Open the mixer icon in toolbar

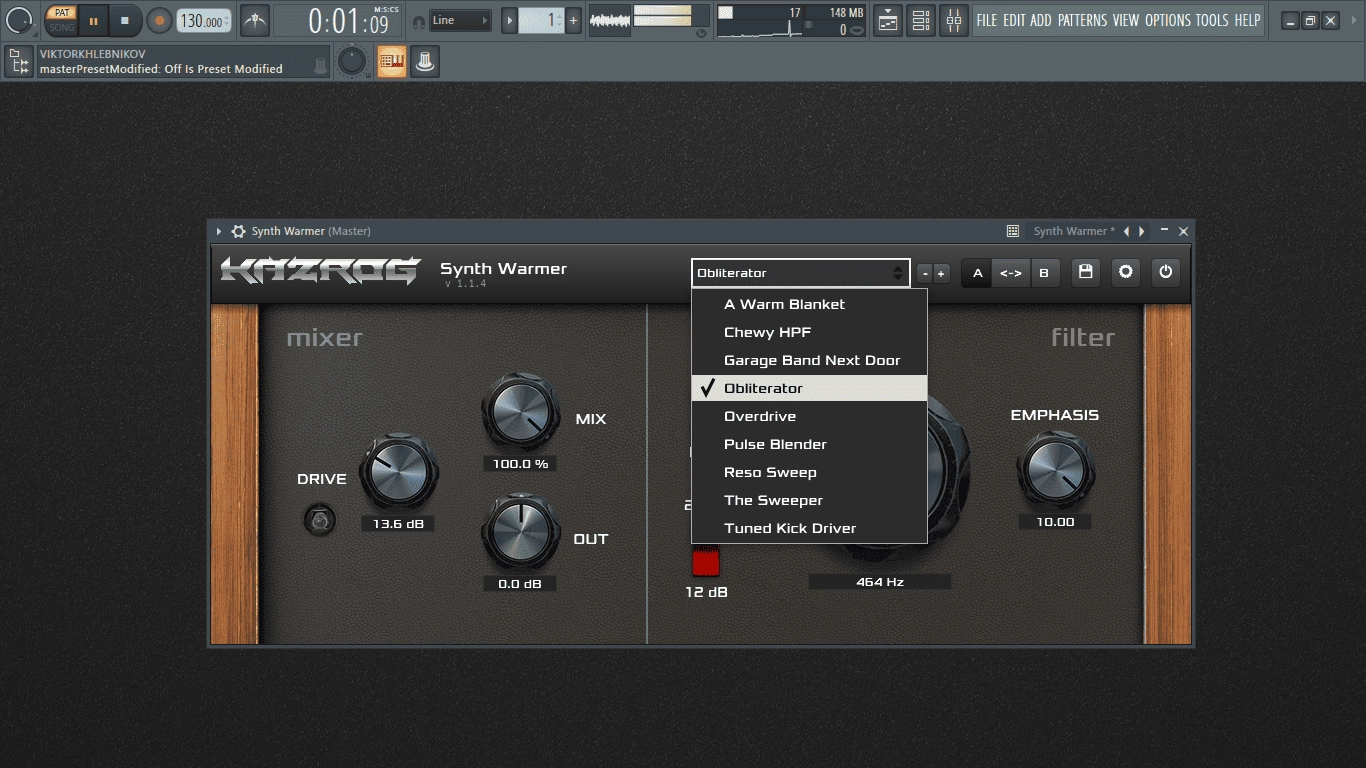click(x=954, y=20)
